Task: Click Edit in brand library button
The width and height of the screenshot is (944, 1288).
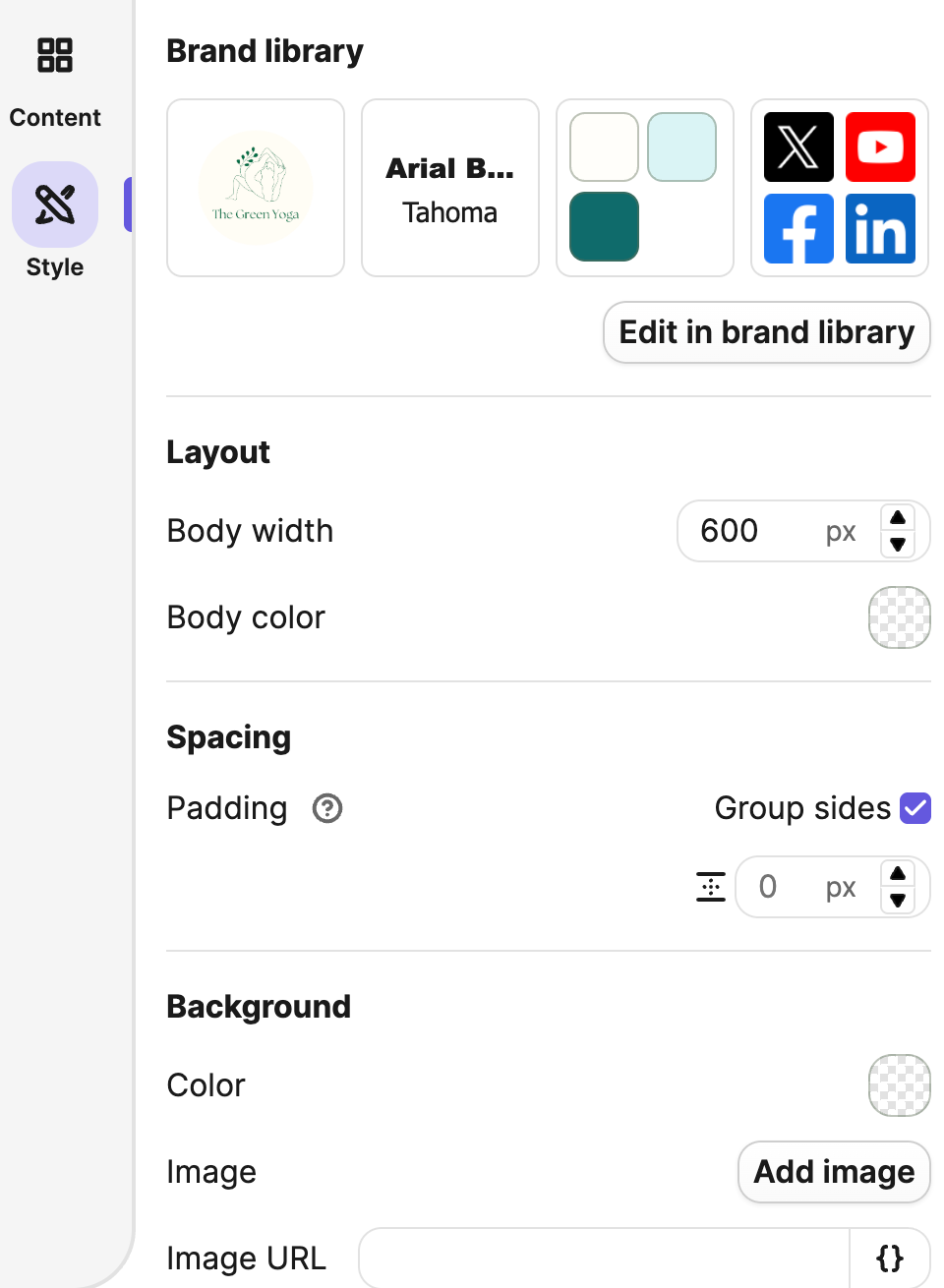Action: coord(766,332)
